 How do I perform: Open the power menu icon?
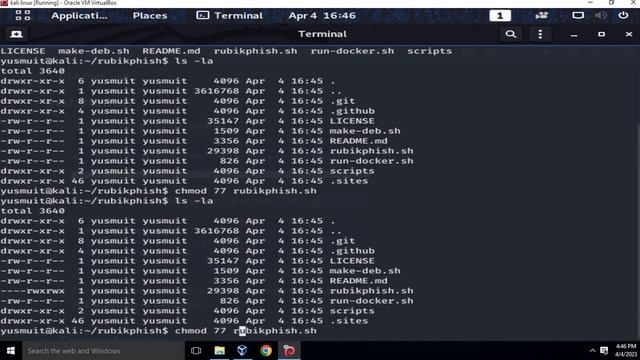[623, 16]
